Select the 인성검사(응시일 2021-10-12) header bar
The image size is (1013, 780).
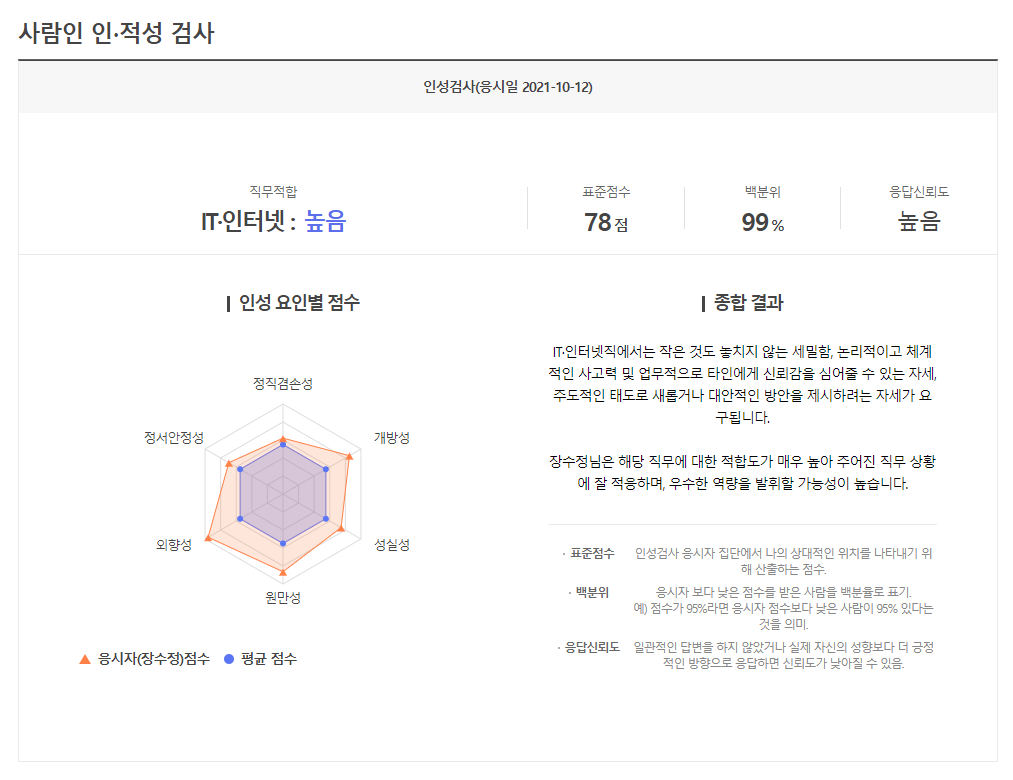(508, 87)
